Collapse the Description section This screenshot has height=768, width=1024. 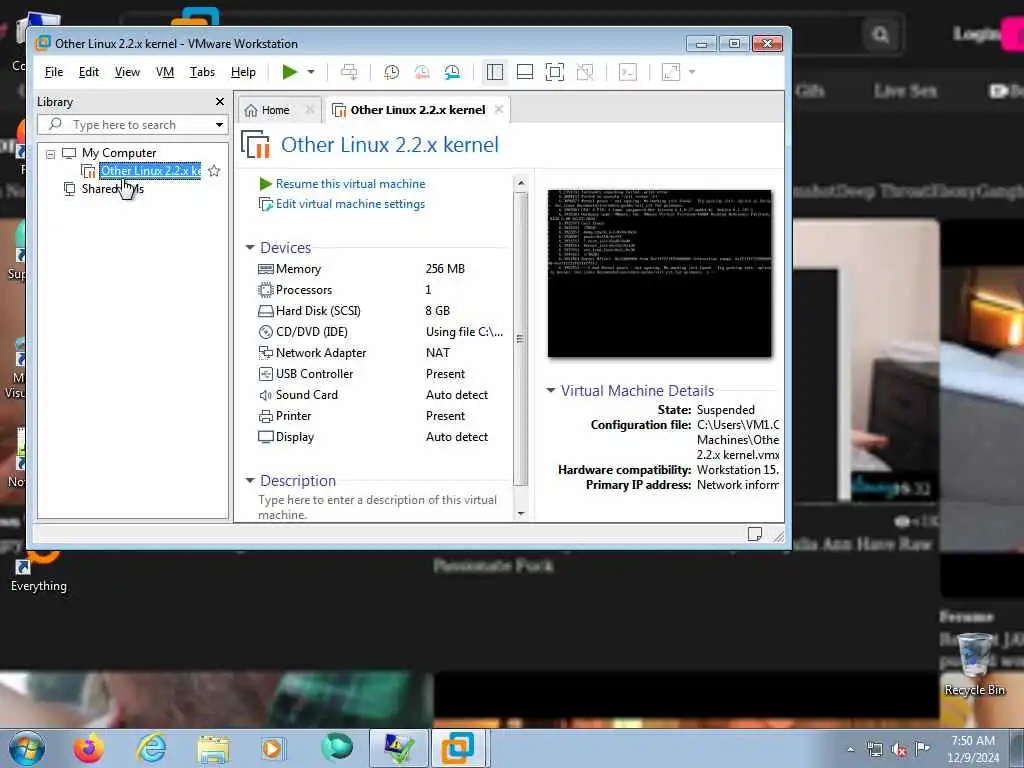[249, 481]
